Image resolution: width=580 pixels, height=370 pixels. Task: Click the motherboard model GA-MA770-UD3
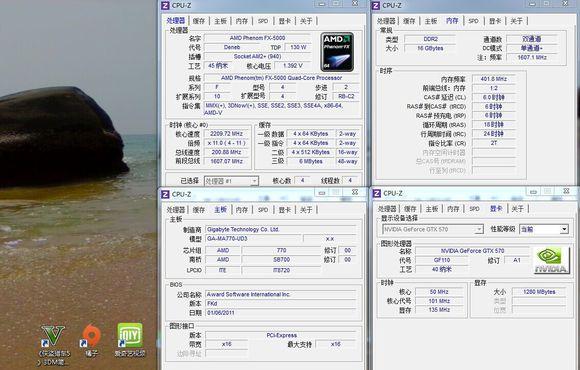[253, 239]
